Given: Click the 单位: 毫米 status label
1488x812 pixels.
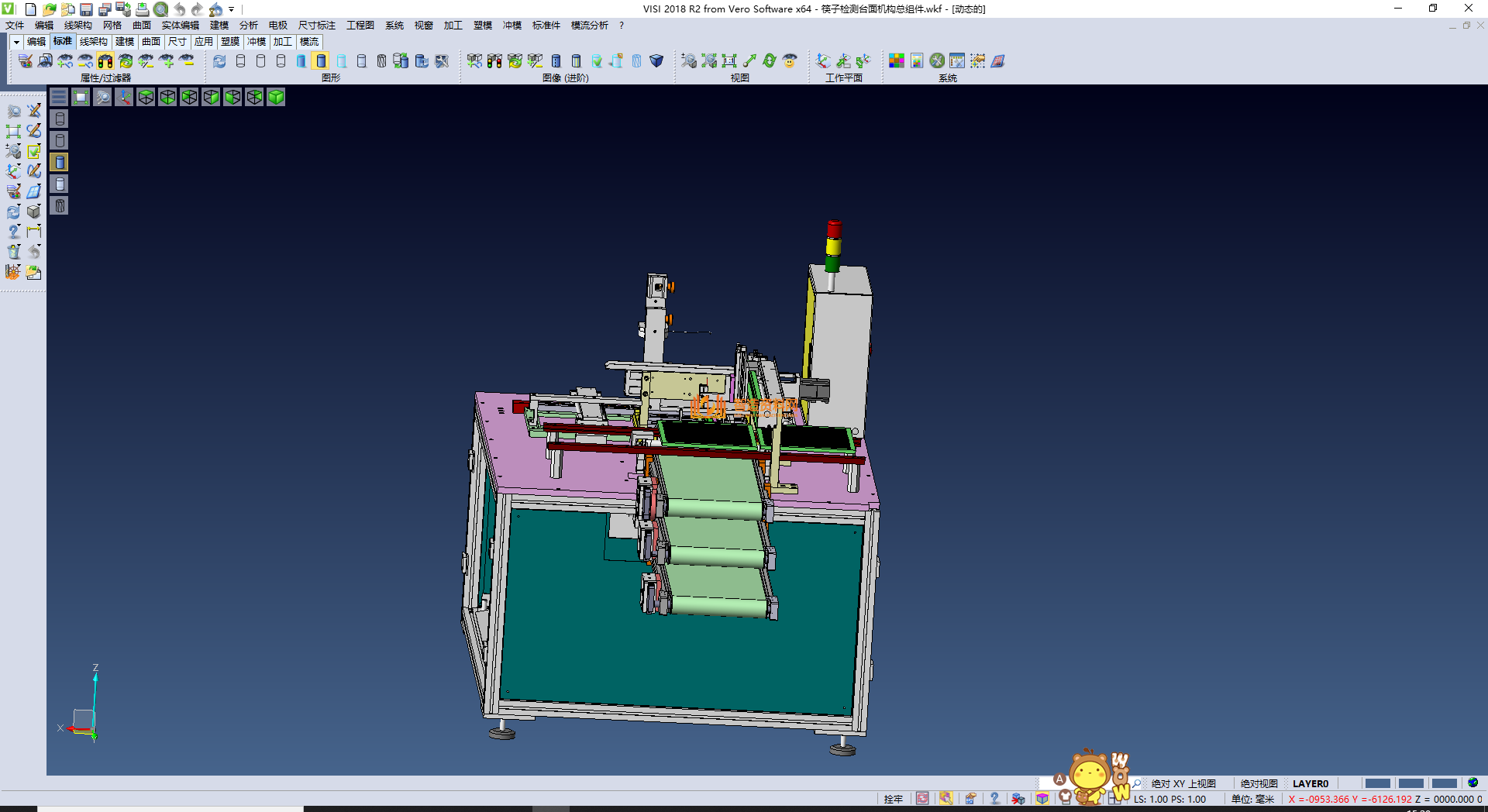Looking at the screenshot, I should (1252, 799).
